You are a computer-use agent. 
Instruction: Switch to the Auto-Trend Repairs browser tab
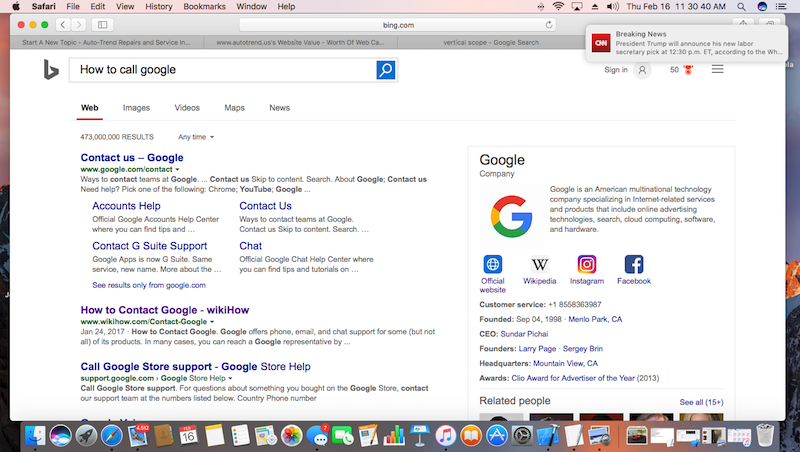(107, 42)
